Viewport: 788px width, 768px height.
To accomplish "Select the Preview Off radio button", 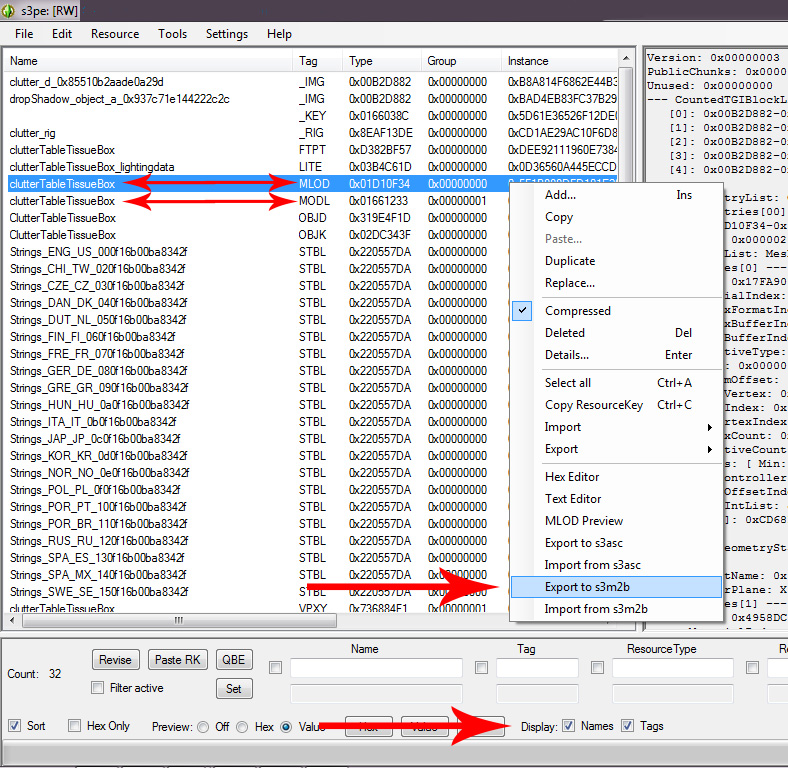I will tap(204, 727).
